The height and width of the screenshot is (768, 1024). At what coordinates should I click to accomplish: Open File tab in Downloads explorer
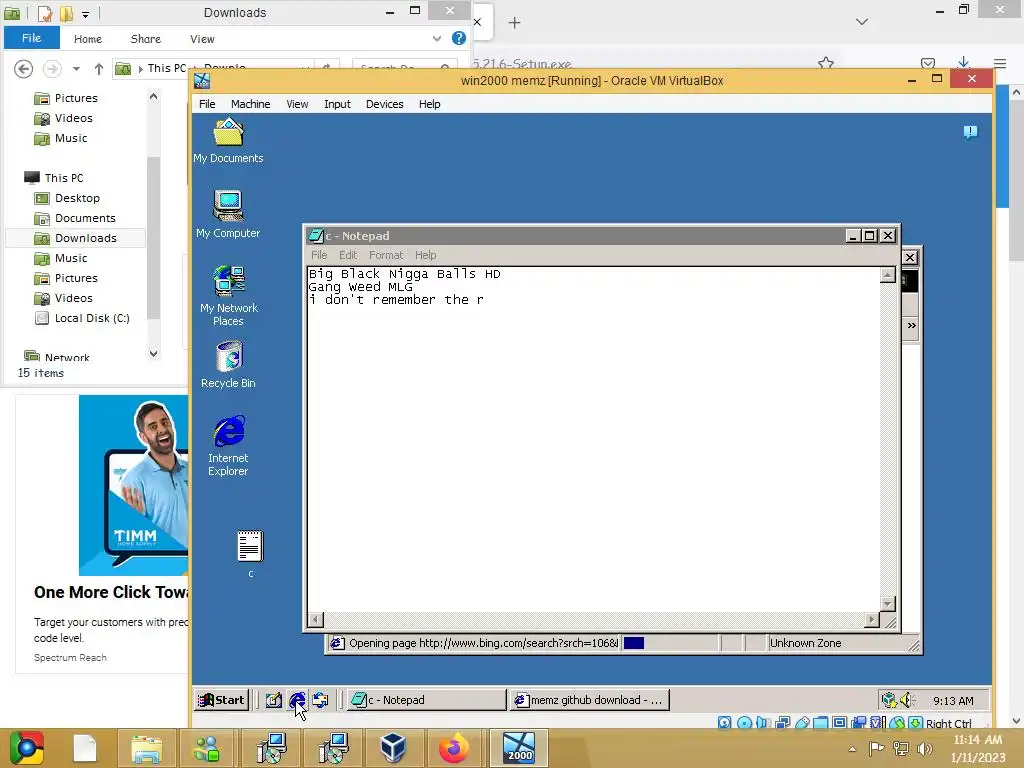click(x=31, y=38)
